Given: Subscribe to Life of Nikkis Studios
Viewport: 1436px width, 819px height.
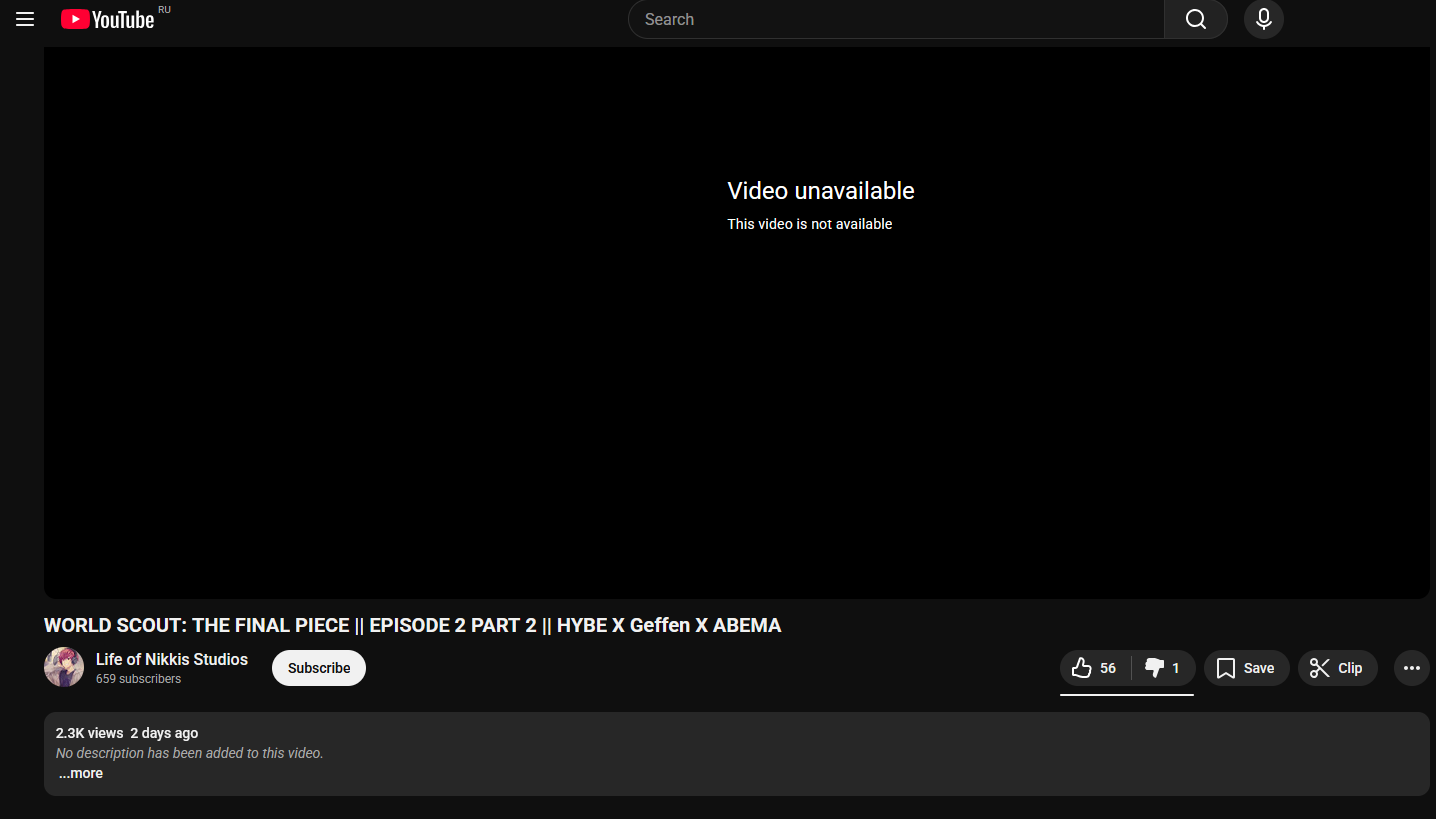Looking at the screenshot, I should click(319, 668).
